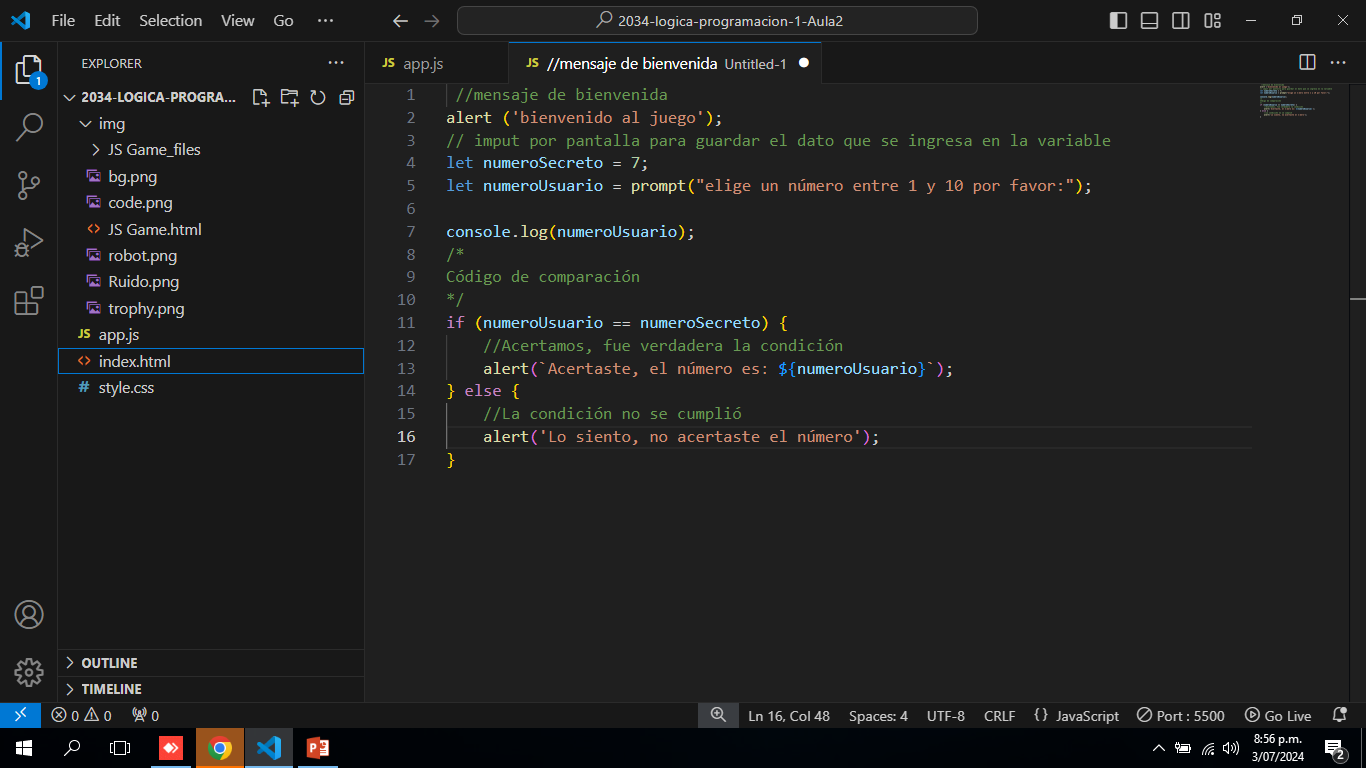Open errors and warnings problems indicator
The width and height of the screenshot is (1366, 768).
81,716
